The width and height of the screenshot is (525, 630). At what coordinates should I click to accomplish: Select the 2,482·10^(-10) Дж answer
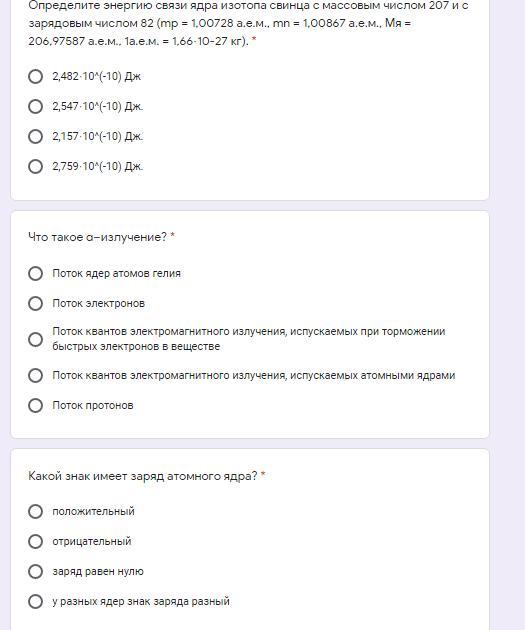(35, 76)
